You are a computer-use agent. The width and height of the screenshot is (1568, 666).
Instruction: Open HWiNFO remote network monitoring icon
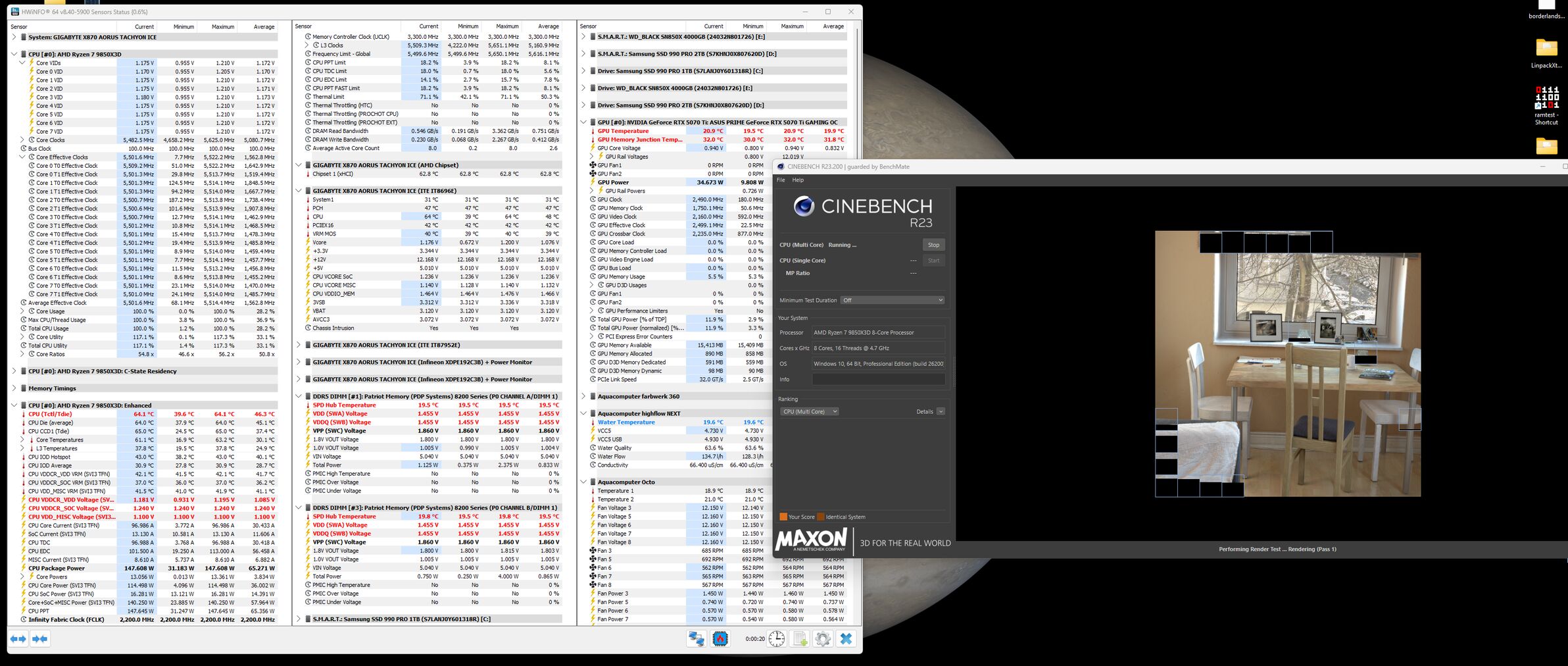coord(697,639)
